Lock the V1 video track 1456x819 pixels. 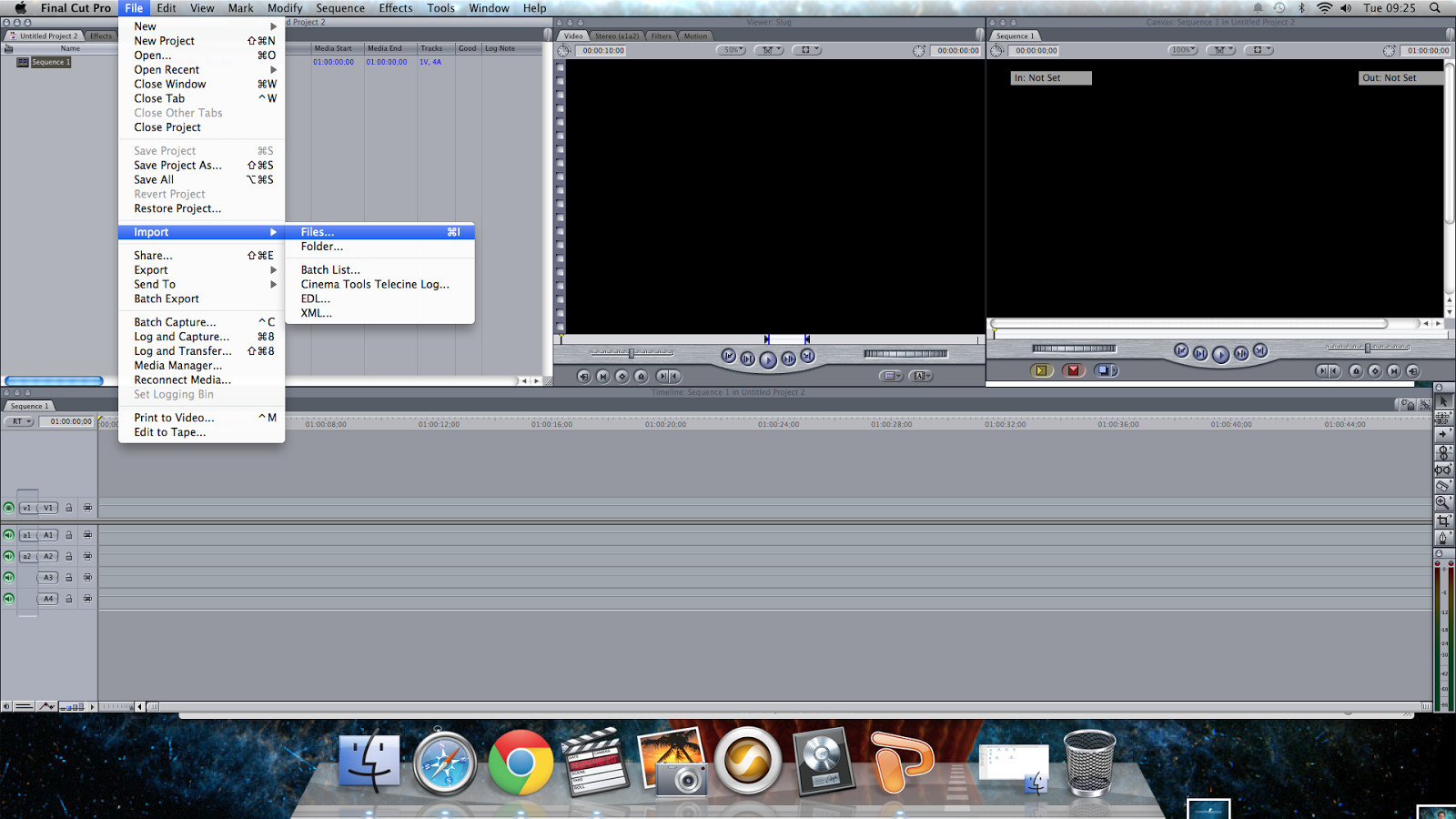point(68,508)
